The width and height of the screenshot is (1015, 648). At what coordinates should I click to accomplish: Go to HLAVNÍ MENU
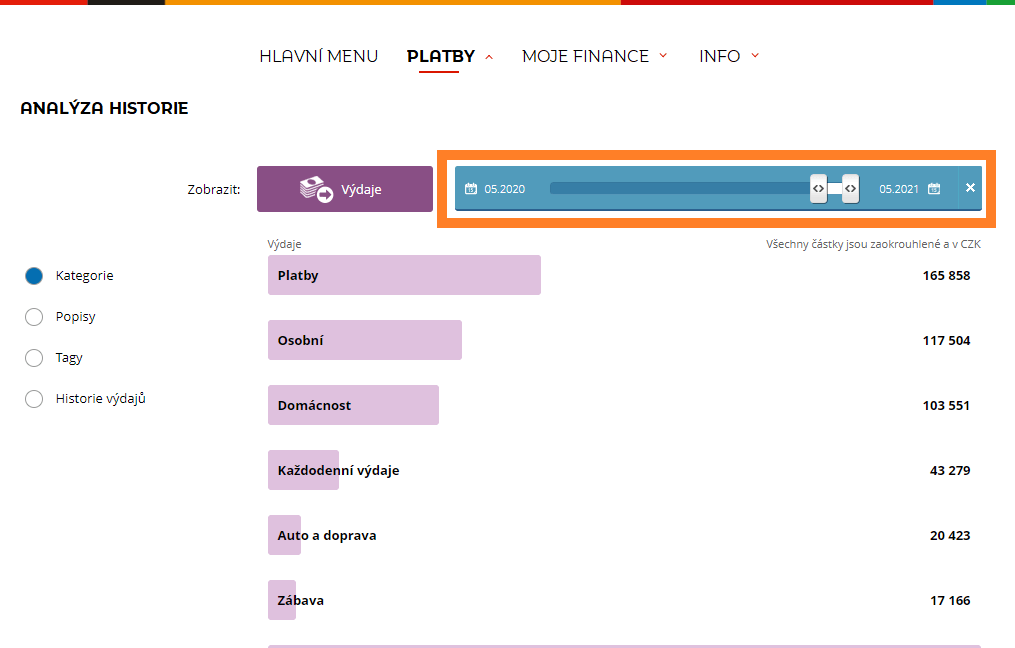coord(318,56)
